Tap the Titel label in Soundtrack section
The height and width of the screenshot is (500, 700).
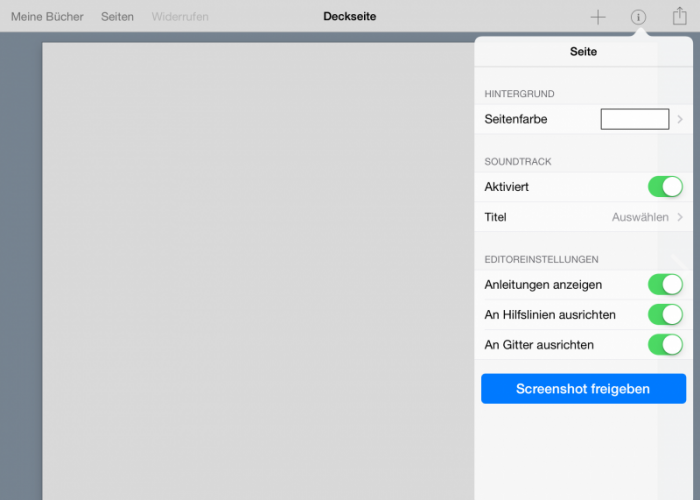point(496,217)
